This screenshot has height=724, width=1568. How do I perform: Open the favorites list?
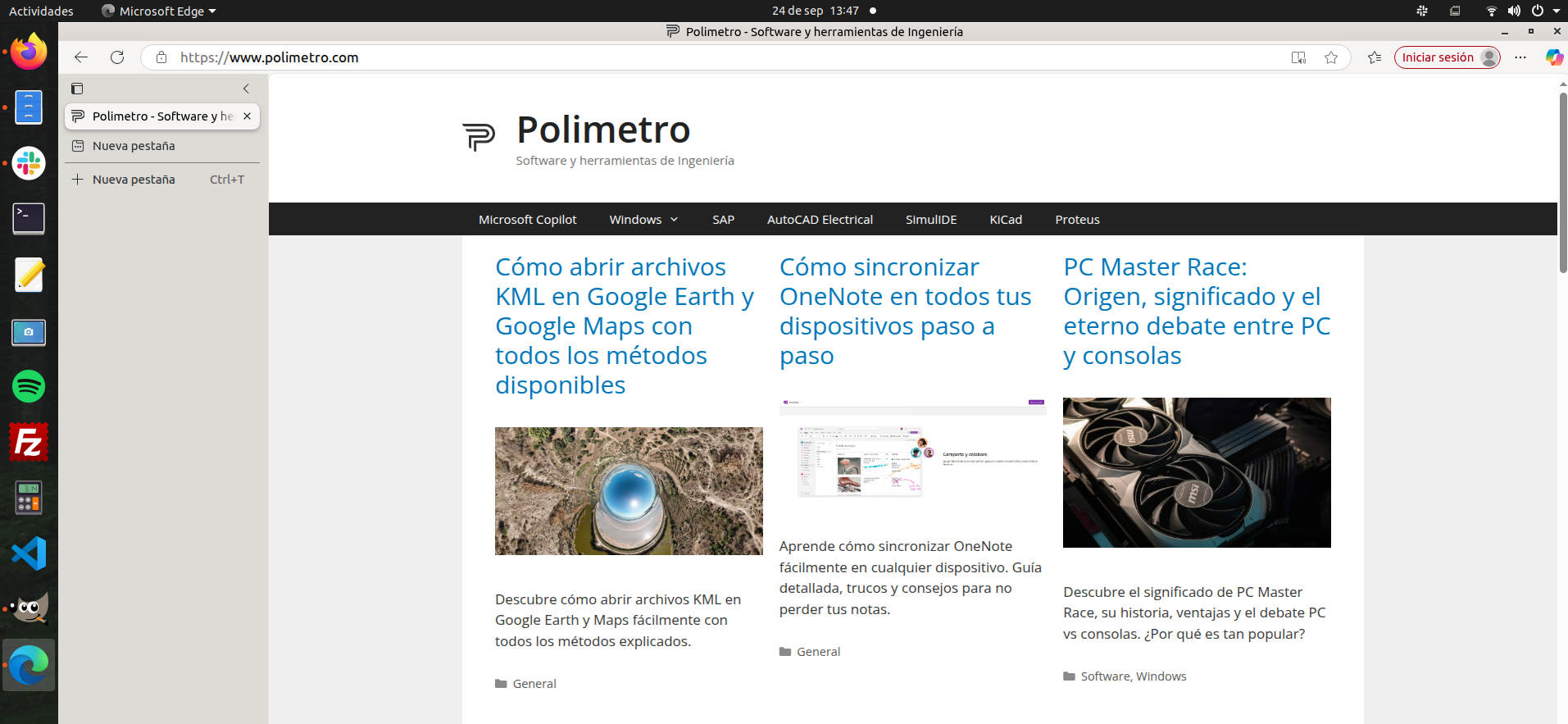pyautogui.click(x=1375, y=57)
